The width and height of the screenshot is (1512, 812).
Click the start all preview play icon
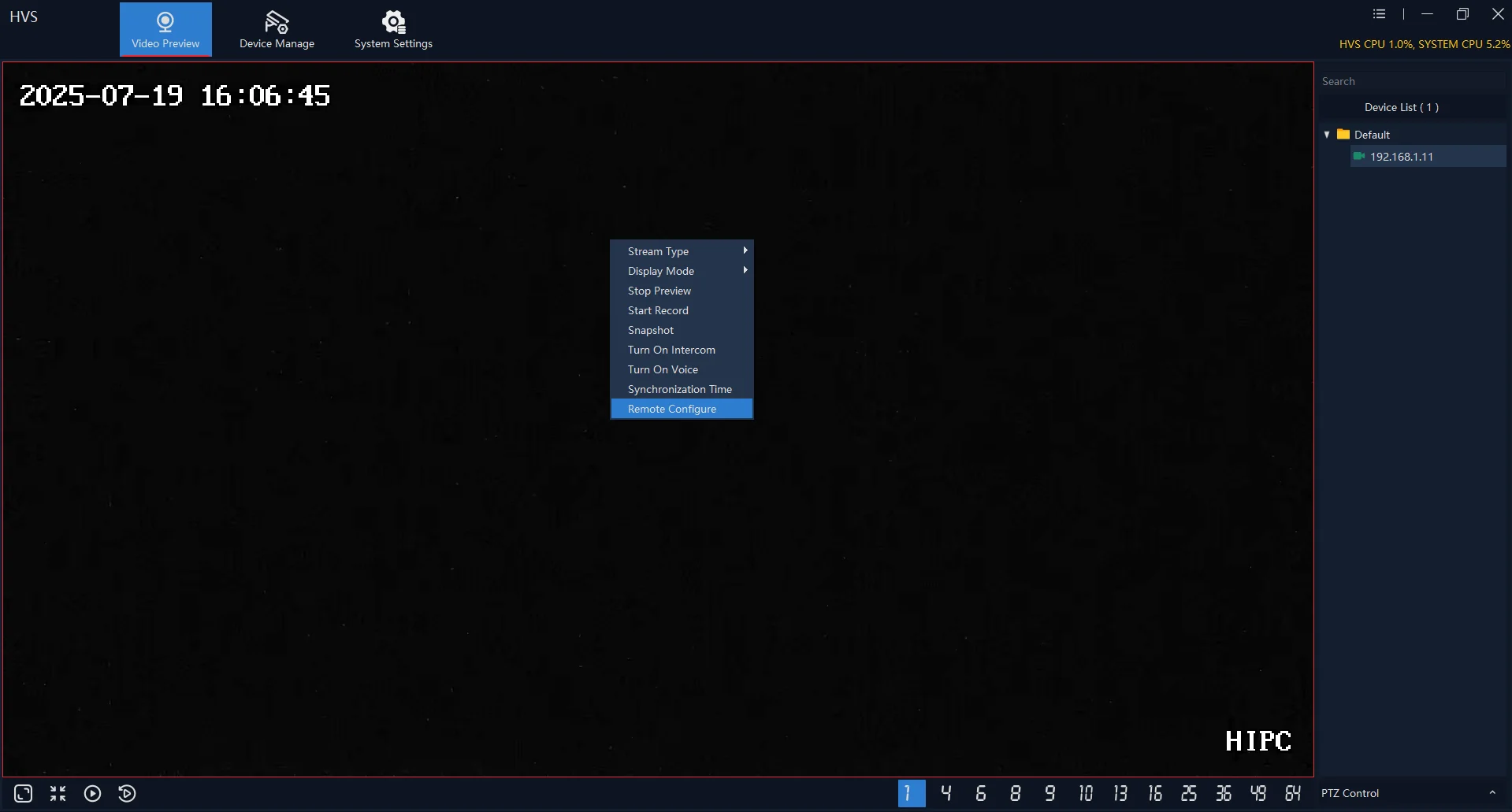tap(93, 793)
